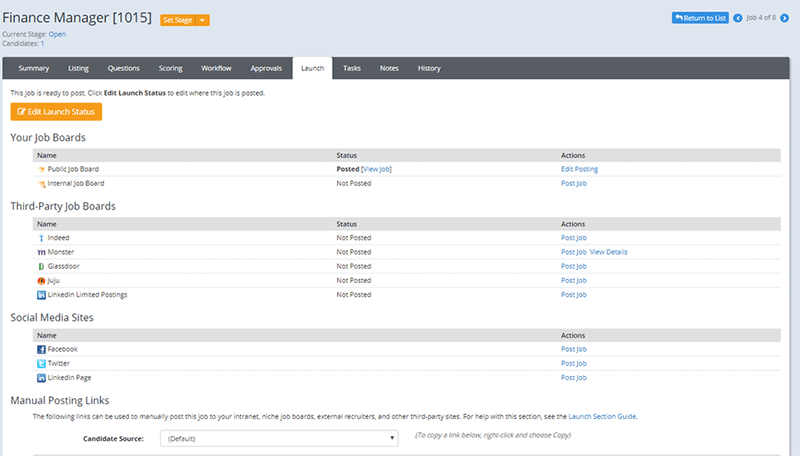The height and width of the screenshot is (456, 800).
Task: Click the Facebook icon
Action: click(x=41, y=349)
